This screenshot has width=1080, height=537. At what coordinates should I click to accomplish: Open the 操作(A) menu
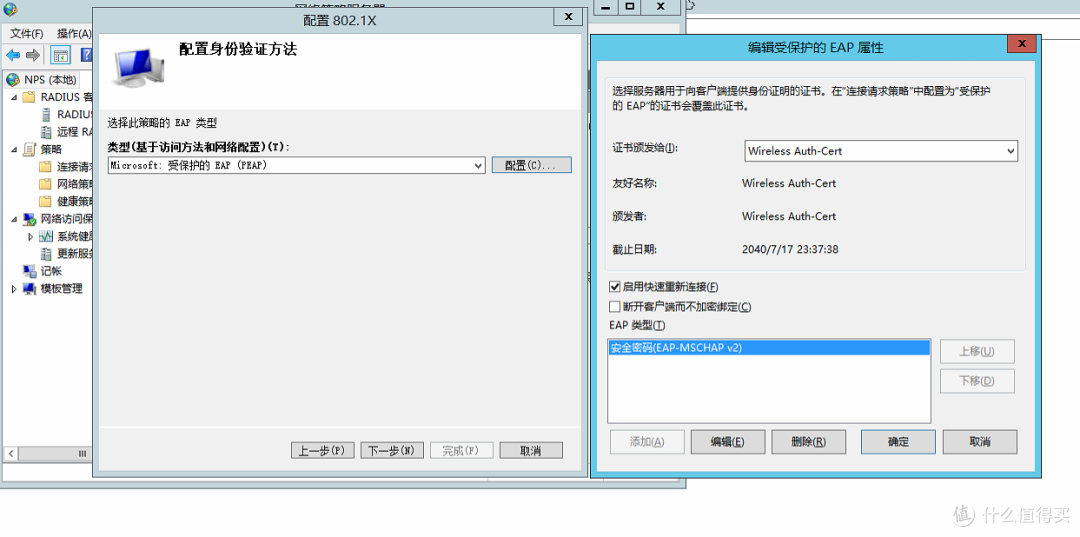pos(73,33)
